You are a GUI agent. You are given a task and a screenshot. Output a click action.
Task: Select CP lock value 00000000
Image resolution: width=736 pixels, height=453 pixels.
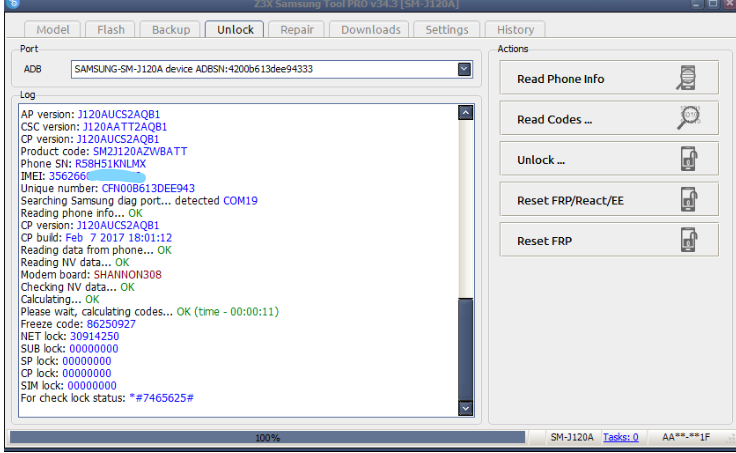(87, 373)
